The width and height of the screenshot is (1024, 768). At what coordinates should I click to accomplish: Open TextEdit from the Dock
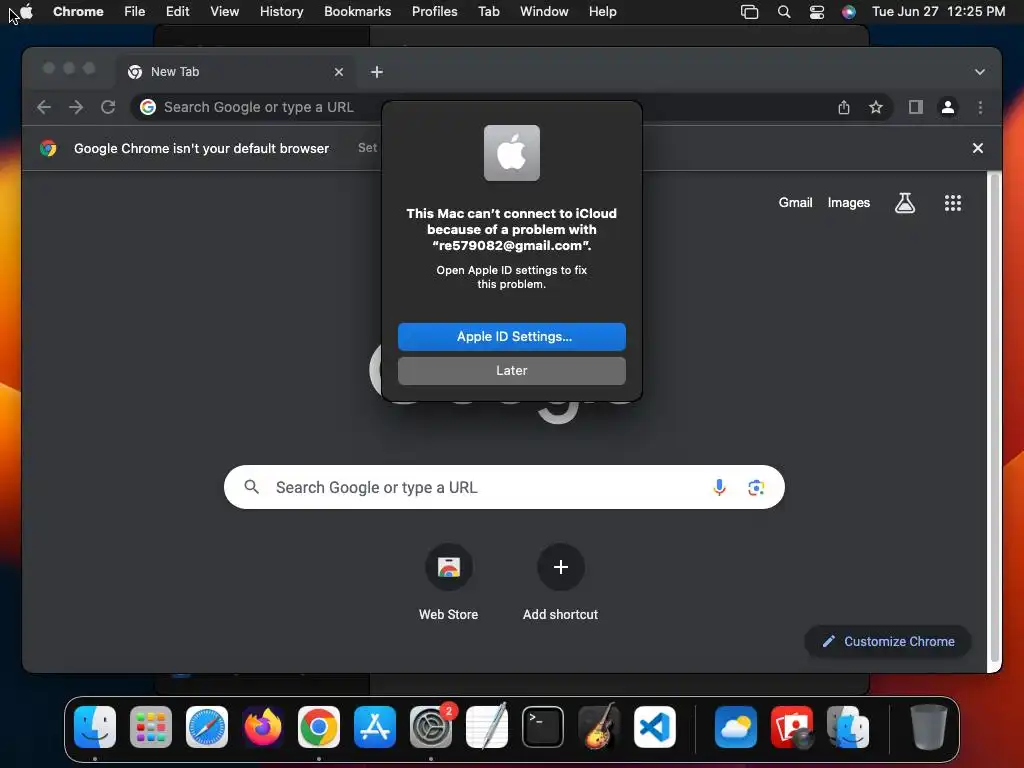tap(487, 726)
